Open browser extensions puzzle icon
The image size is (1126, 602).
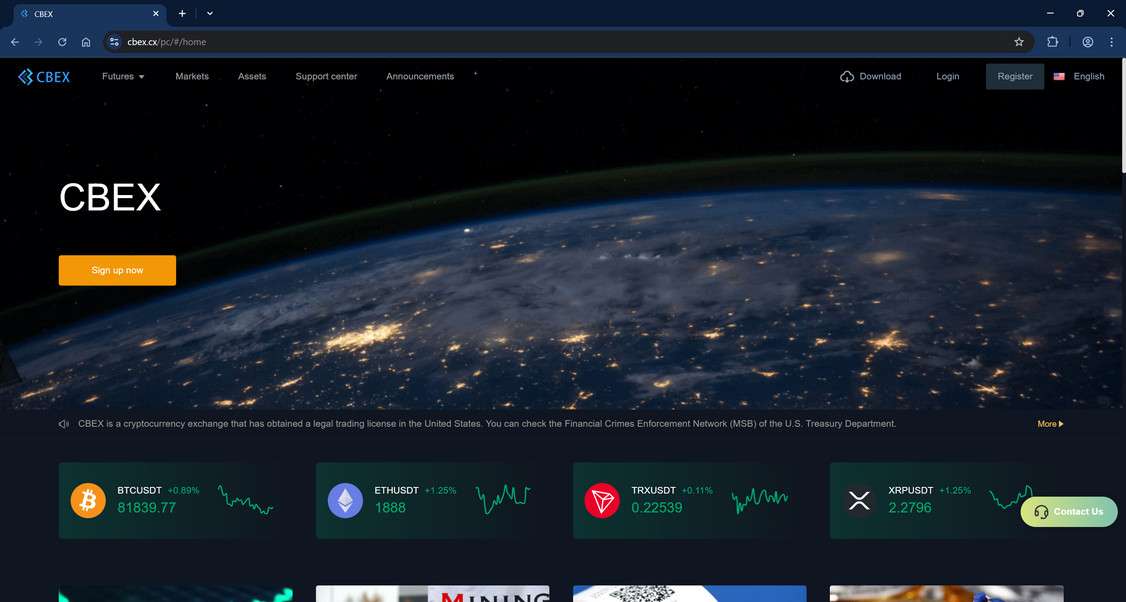(x=1053, y=42)
